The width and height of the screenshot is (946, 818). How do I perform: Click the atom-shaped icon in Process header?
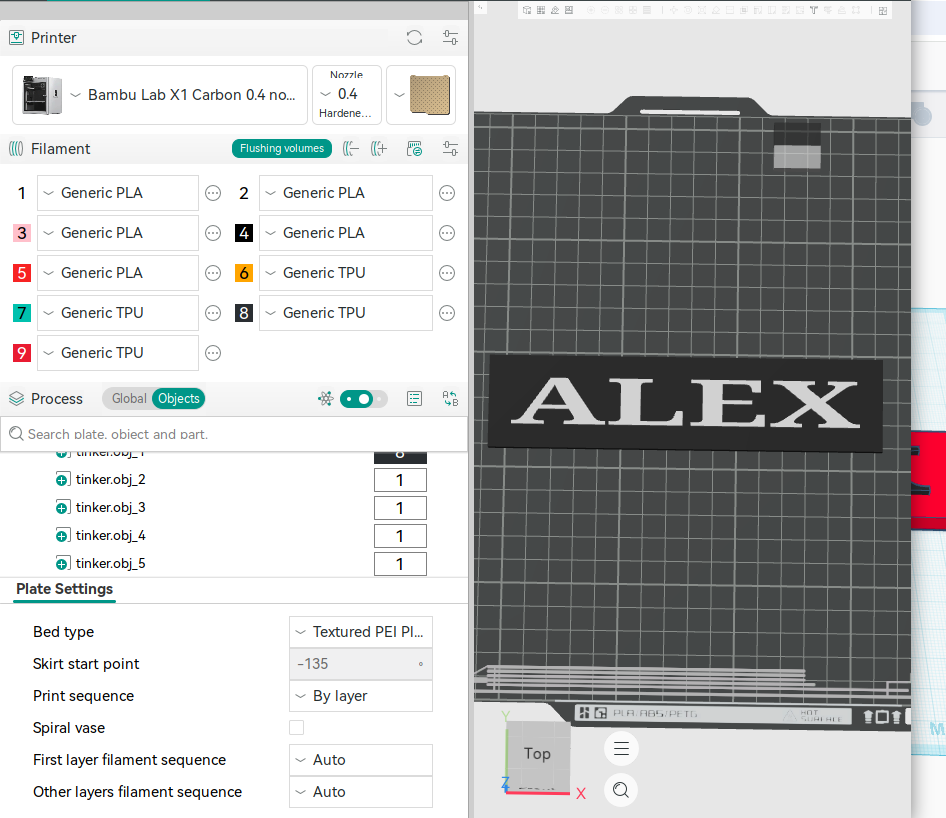pyautogui.click(x=326, y=399)
